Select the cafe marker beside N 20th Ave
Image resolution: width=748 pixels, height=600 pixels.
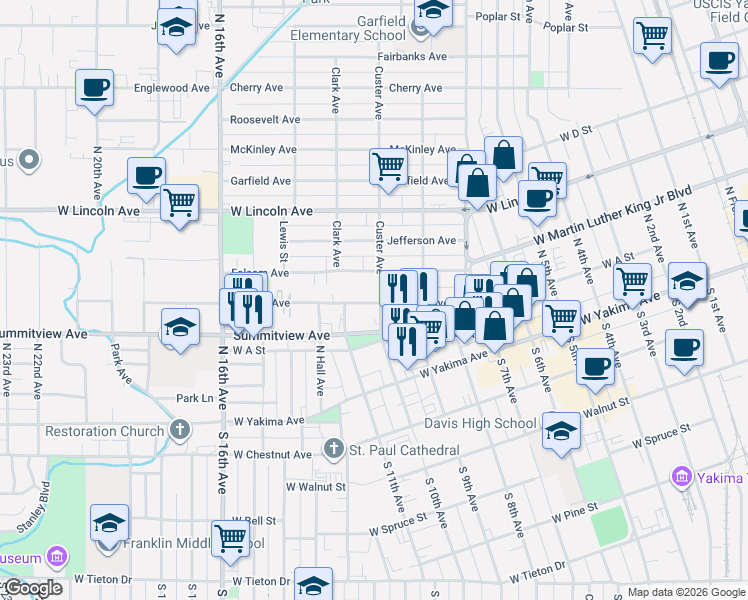(x=146, y=178)
